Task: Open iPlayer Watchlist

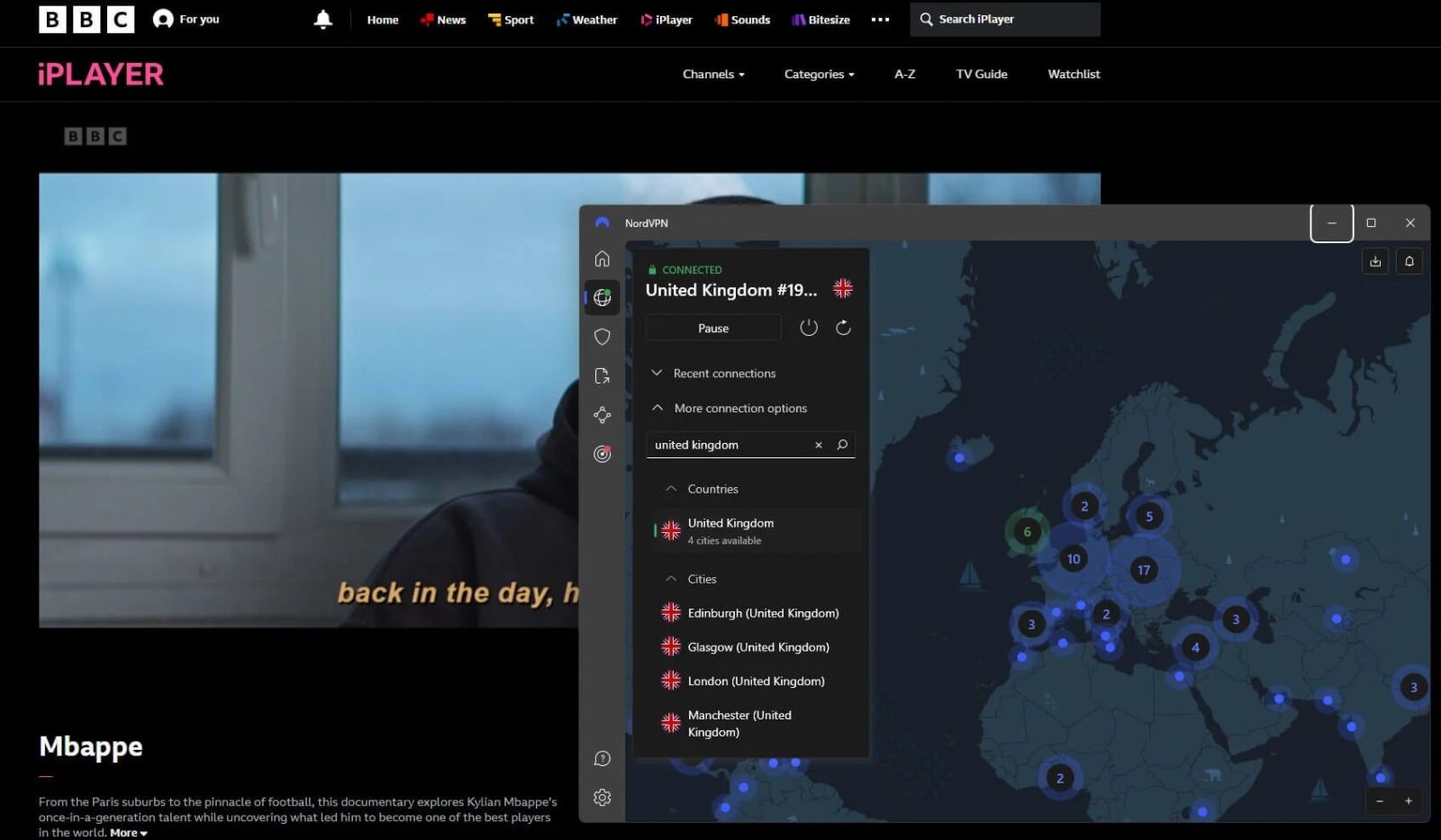Action: (1074, 74)
